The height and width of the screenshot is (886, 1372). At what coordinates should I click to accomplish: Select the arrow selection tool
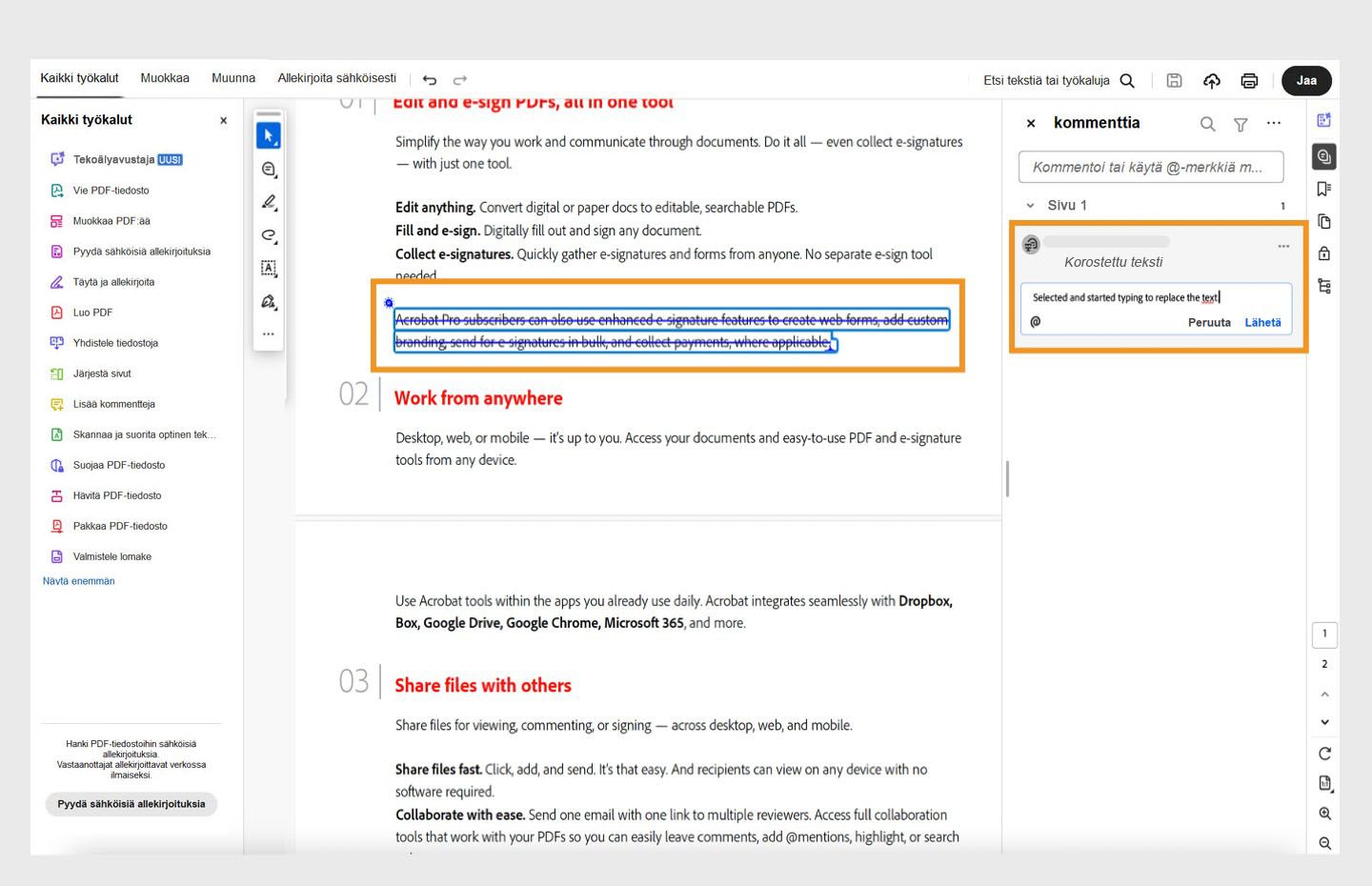(269, 136)
